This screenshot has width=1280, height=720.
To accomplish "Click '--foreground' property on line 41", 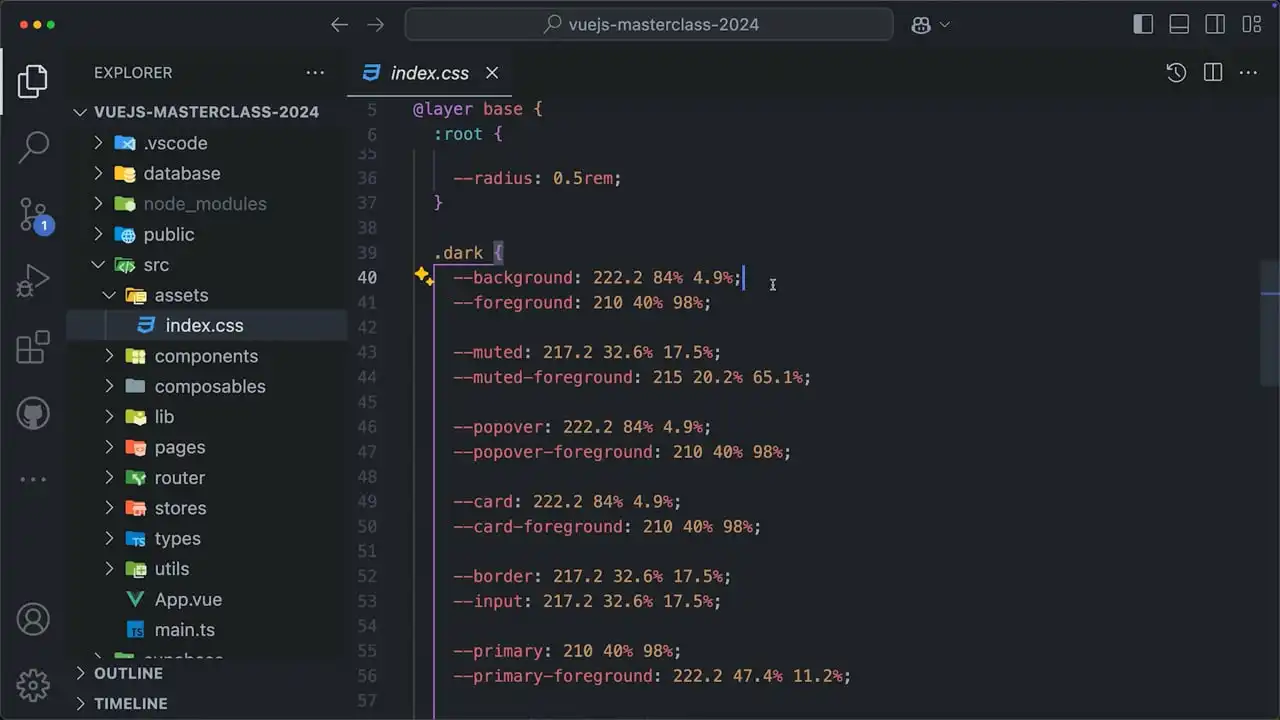I will click(x=513, y=302).
